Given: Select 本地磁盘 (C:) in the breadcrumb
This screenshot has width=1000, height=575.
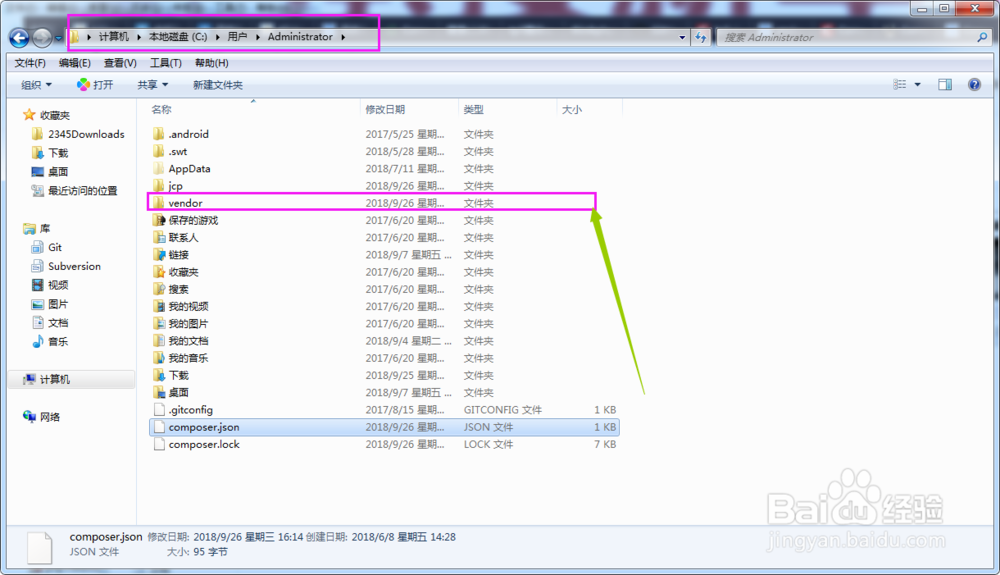Looking at the screenshot, I should pyautogui.click(x=178, y=37).
